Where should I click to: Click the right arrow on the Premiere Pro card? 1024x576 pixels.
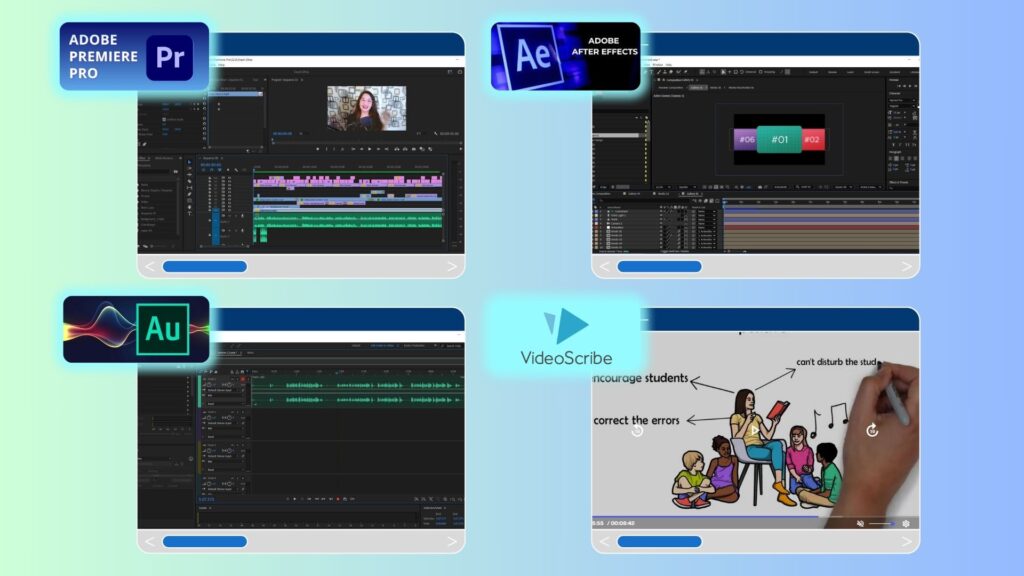[x=452, y=266]
